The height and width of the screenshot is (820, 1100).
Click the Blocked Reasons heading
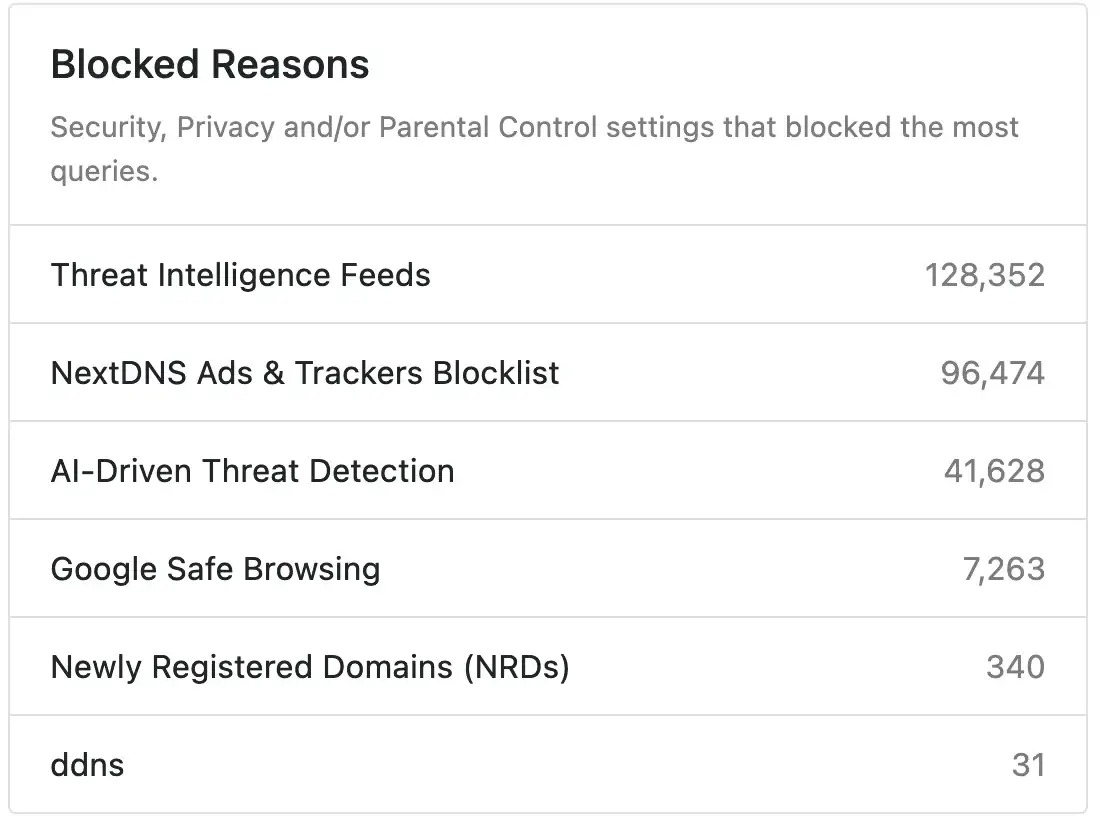pyautogui.click(x=210, y=65)
